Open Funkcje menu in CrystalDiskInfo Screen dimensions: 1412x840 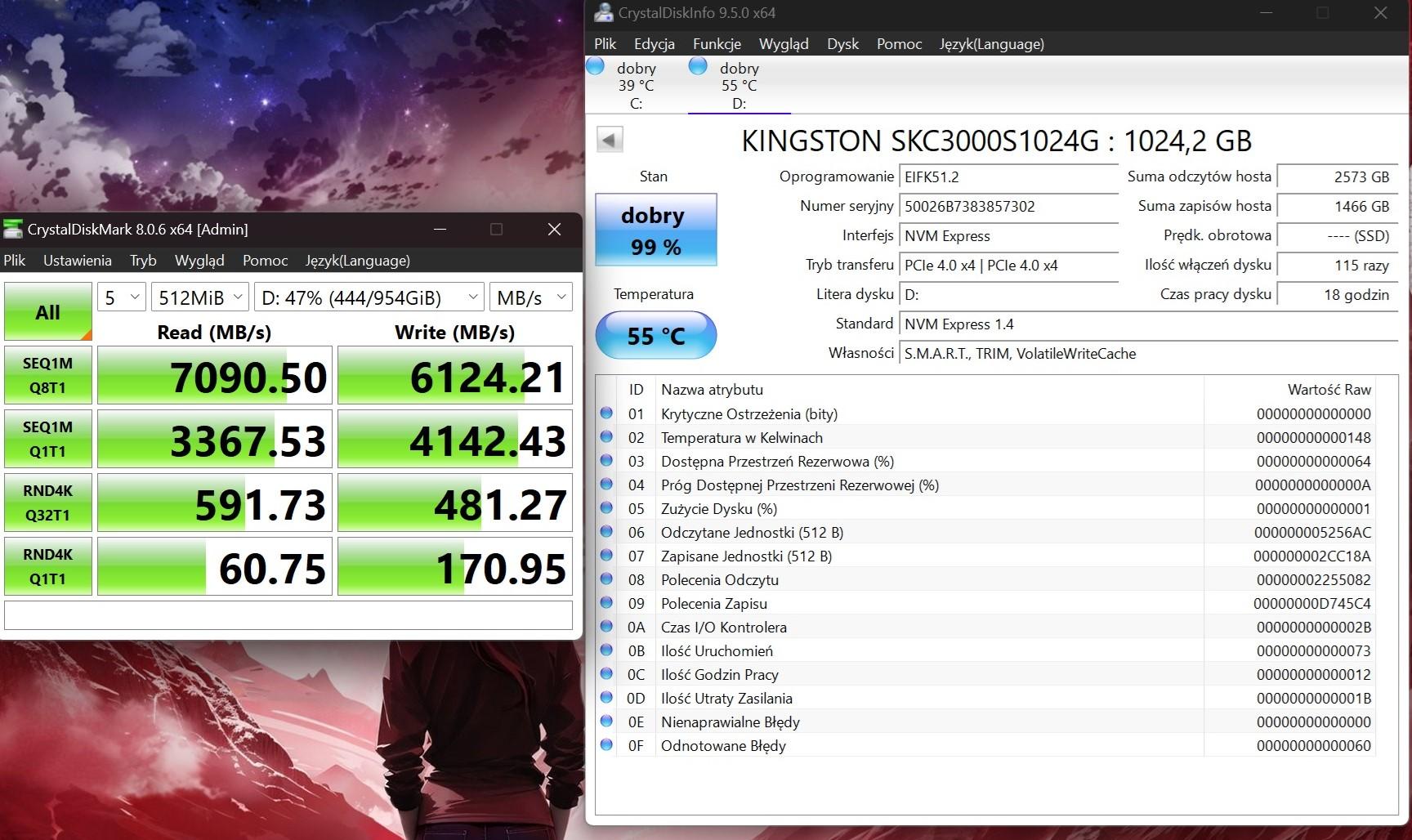tap(717, 44)
